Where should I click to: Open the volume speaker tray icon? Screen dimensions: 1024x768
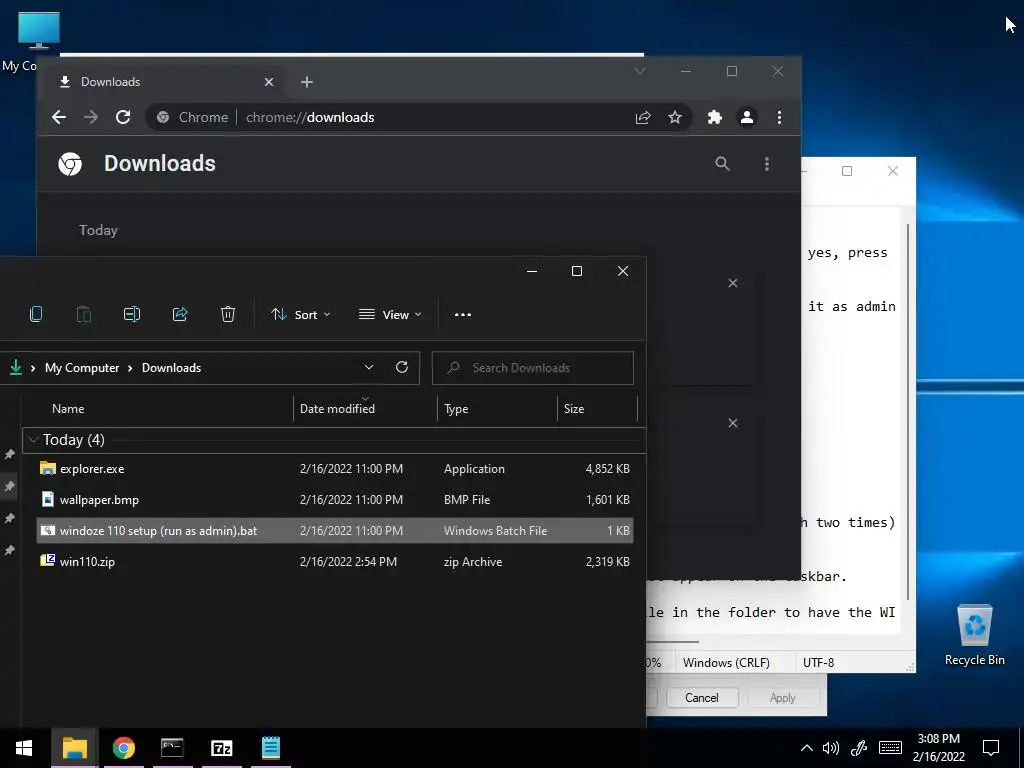point(831,748)
